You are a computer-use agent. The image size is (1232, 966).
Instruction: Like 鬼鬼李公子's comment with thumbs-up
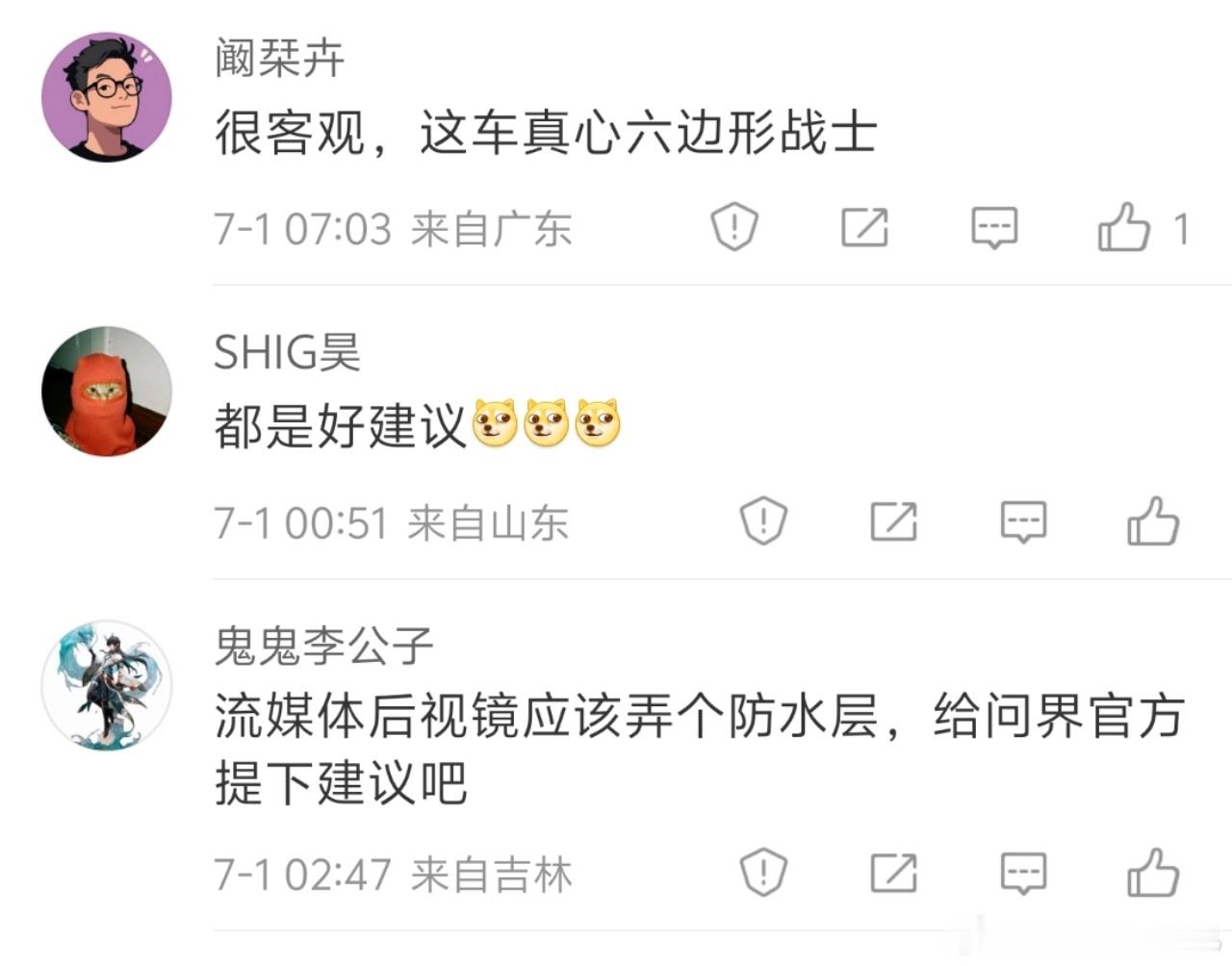(x=1152, y=873)
